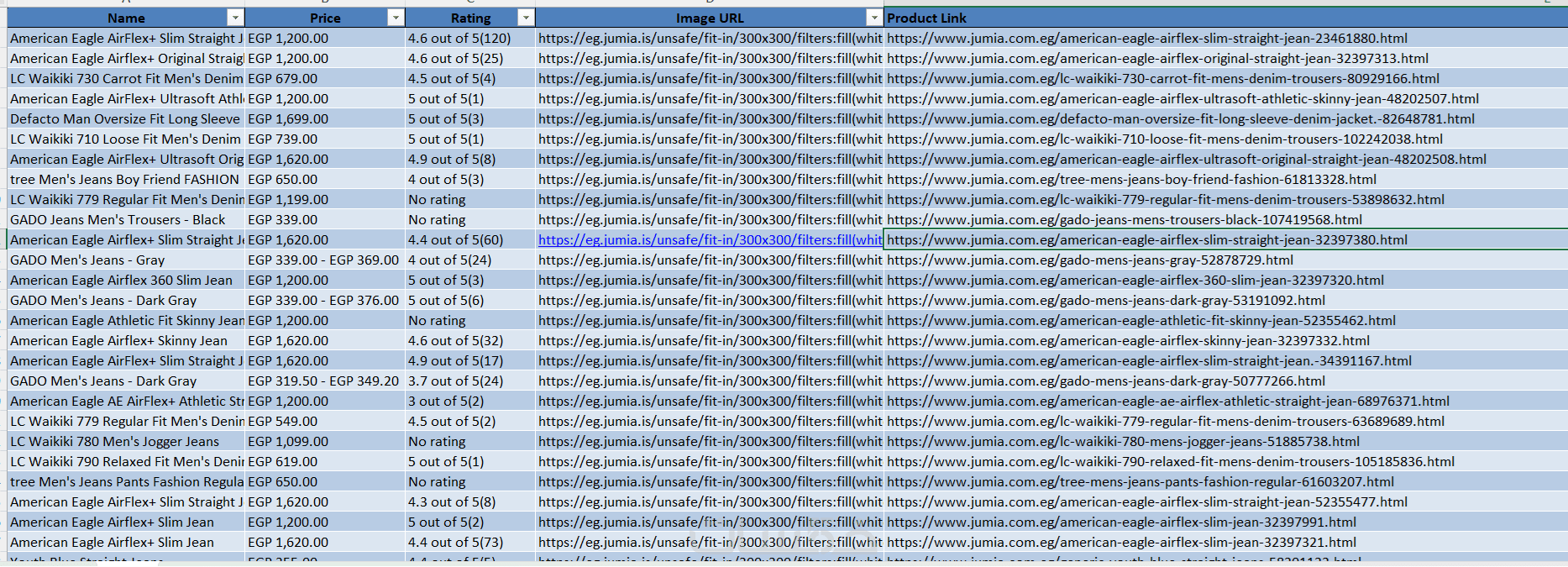Open the Name column filter dropdown
This screenshot has height=567, width=1568.
pos(235,18)
